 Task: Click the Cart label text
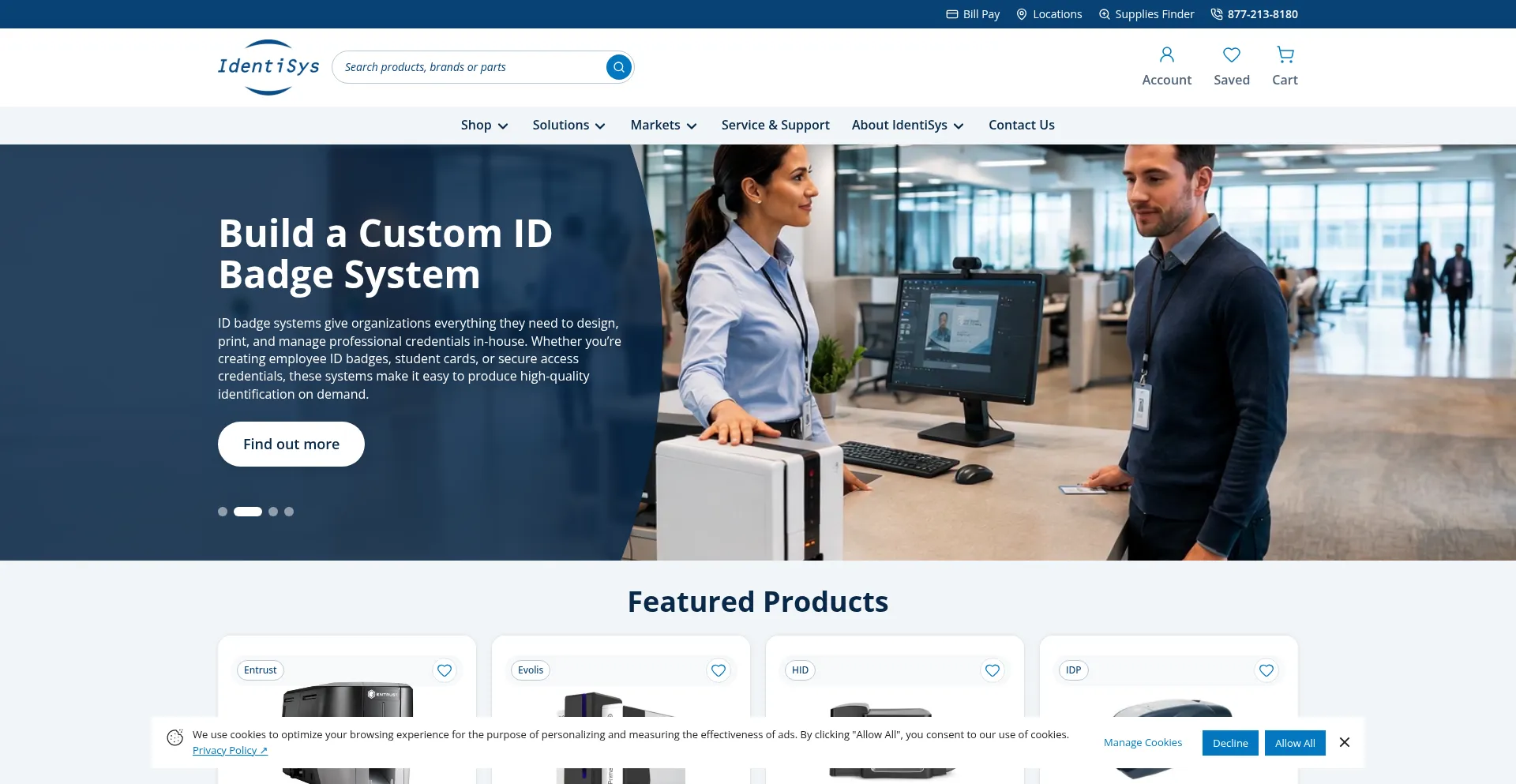[x=1285, y=80]
